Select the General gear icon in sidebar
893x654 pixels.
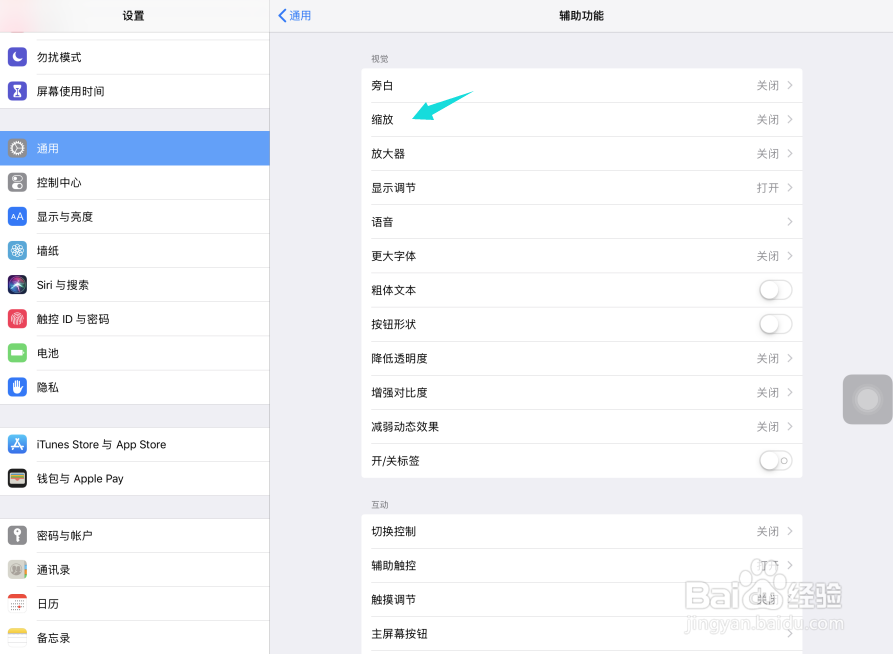point(17,148)
